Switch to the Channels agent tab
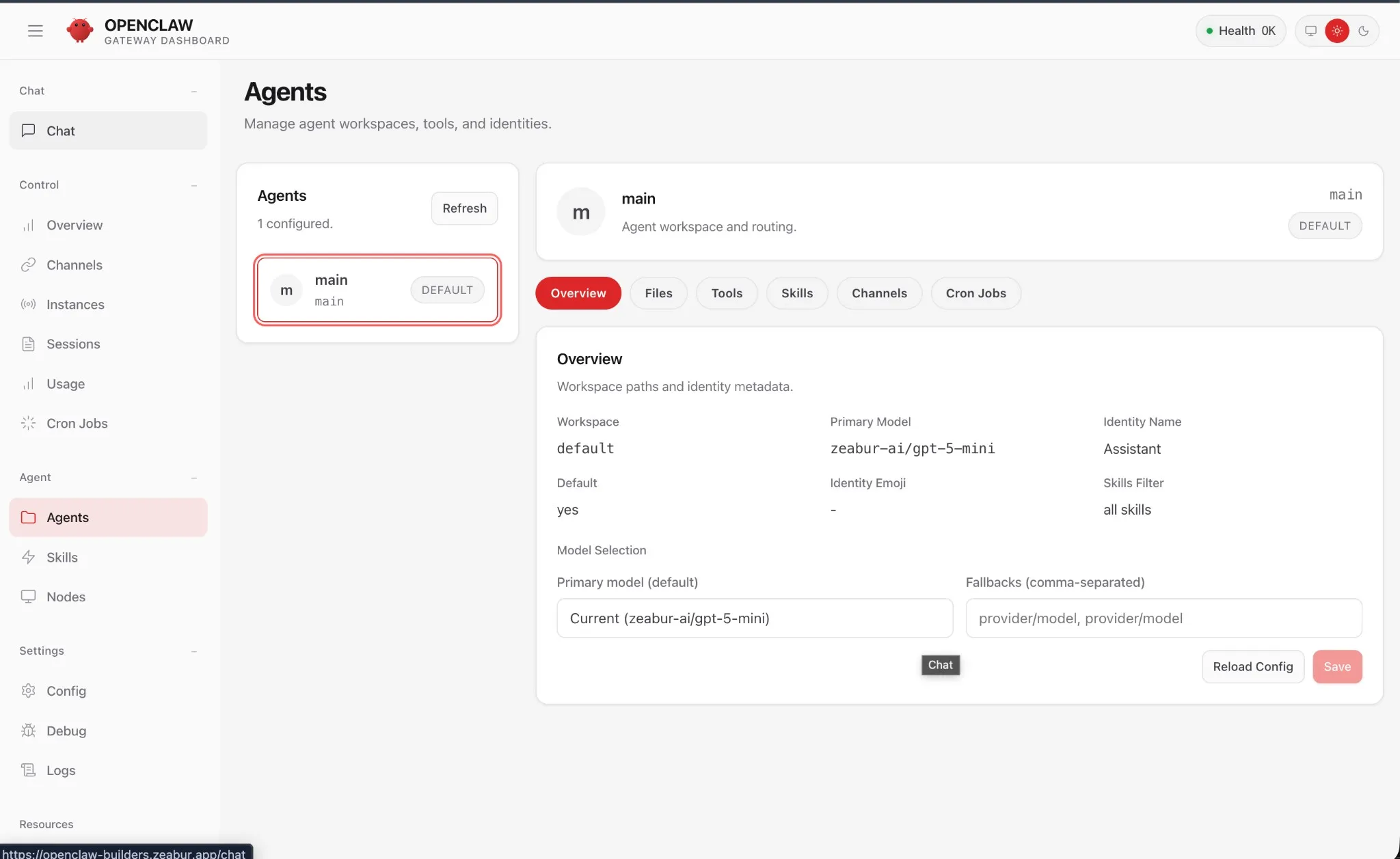 click(x=879, y=293)
